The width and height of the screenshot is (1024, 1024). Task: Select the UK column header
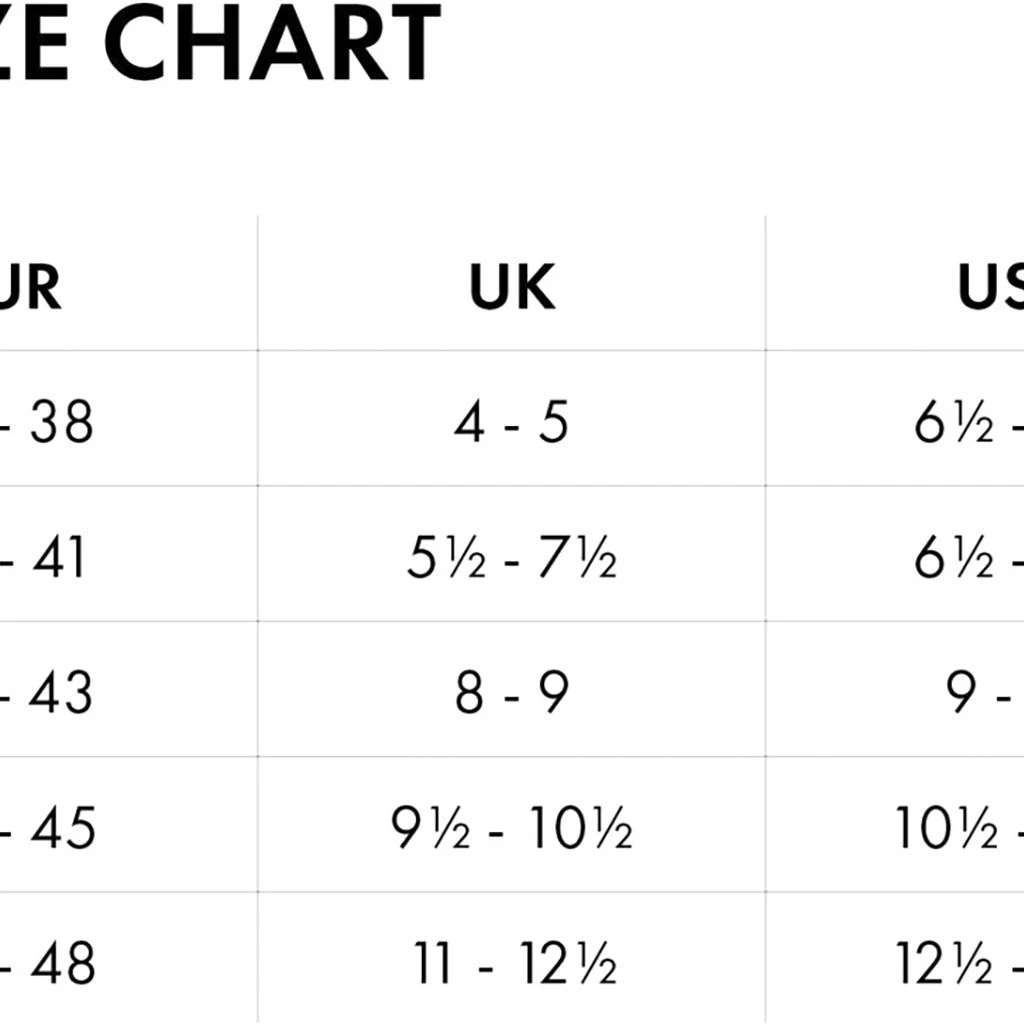[511, 287]
